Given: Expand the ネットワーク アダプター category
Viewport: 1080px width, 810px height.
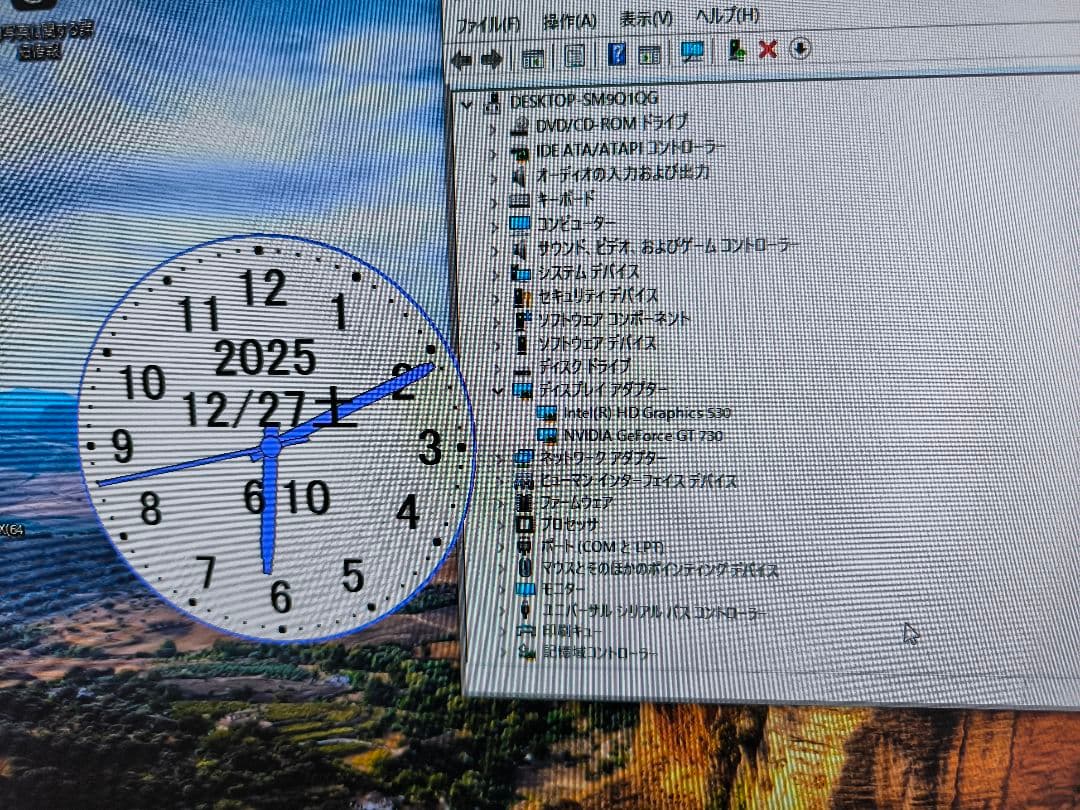Looking at the screenshot, I should pos(501,458).
